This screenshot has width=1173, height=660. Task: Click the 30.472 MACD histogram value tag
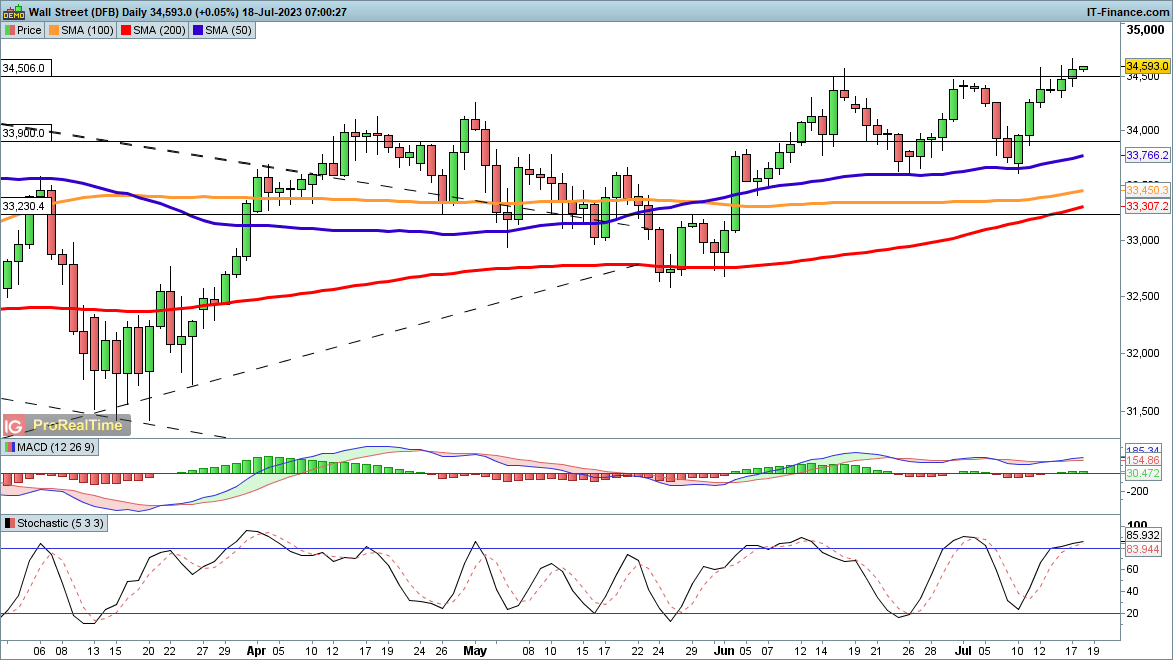(x=1143, y=474)
